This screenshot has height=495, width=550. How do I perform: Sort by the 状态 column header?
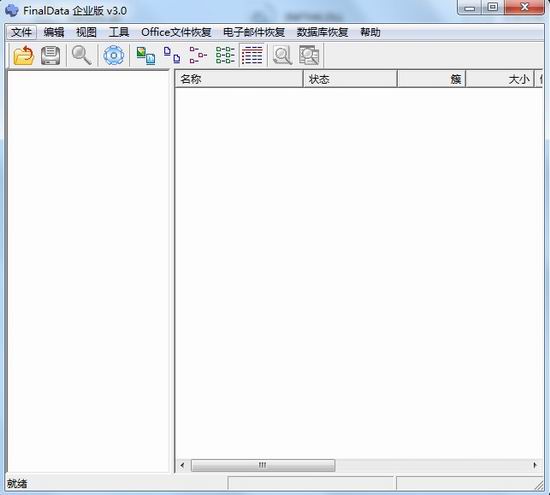(350, 79)
